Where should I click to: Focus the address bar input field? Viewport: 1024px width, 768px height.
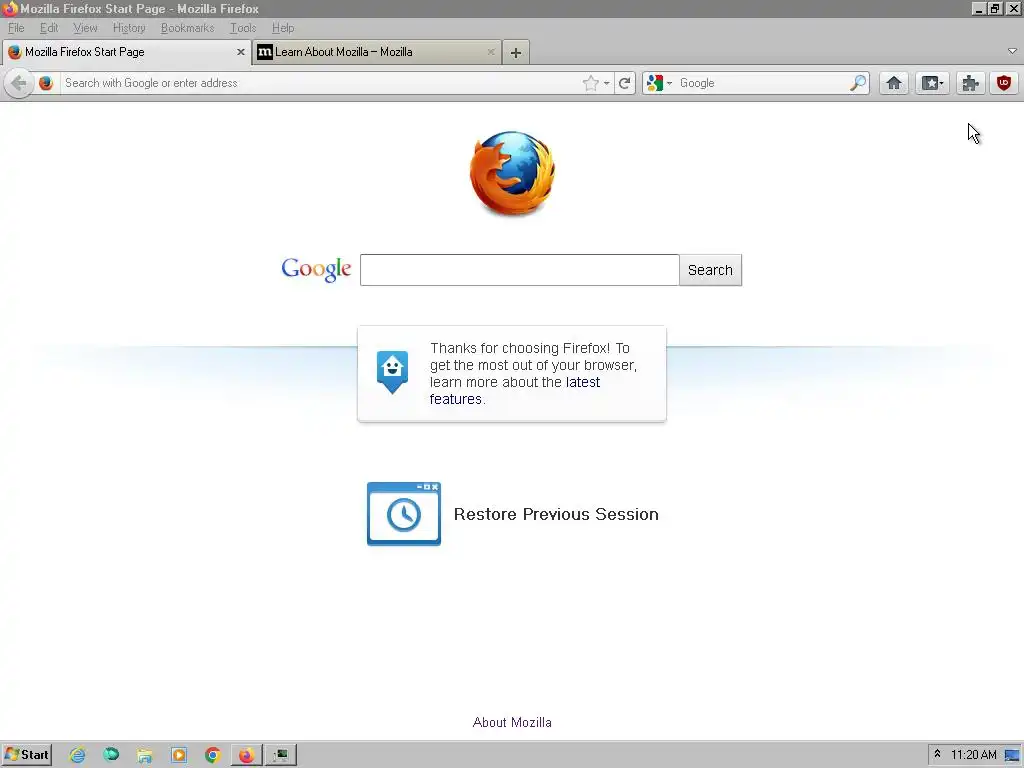tap(320, 83)
